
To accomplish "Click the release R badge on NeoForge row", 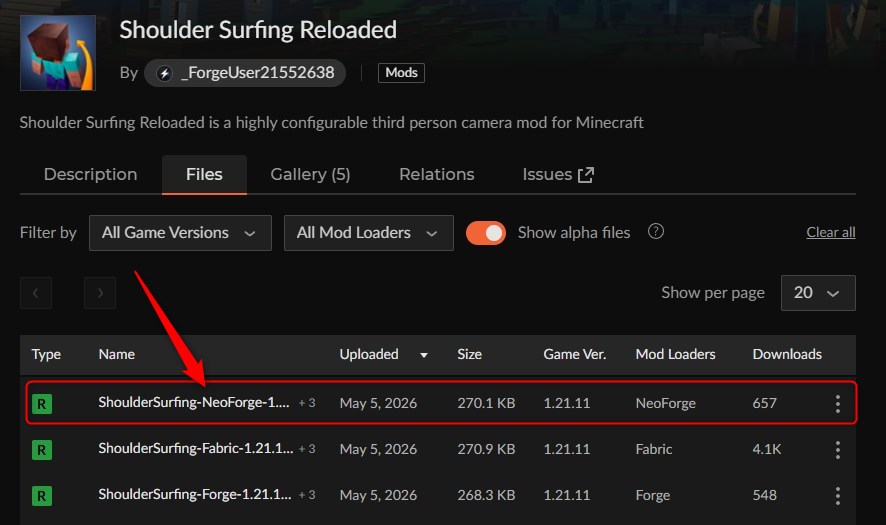I will tap(42, 404).
